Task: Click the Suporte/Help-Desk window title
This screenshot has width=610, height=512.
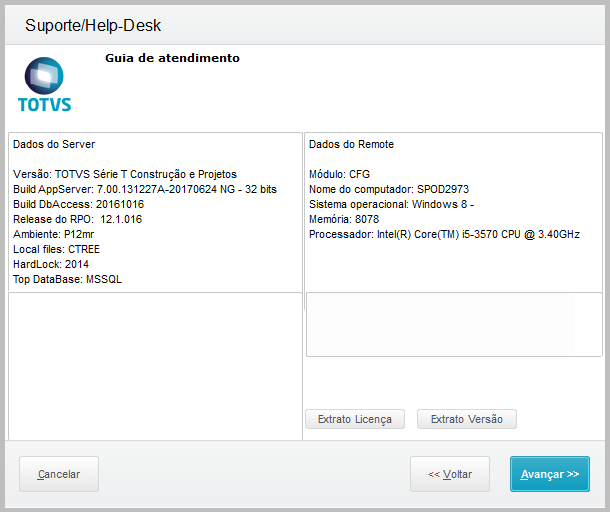Action: tap(93, 25)
